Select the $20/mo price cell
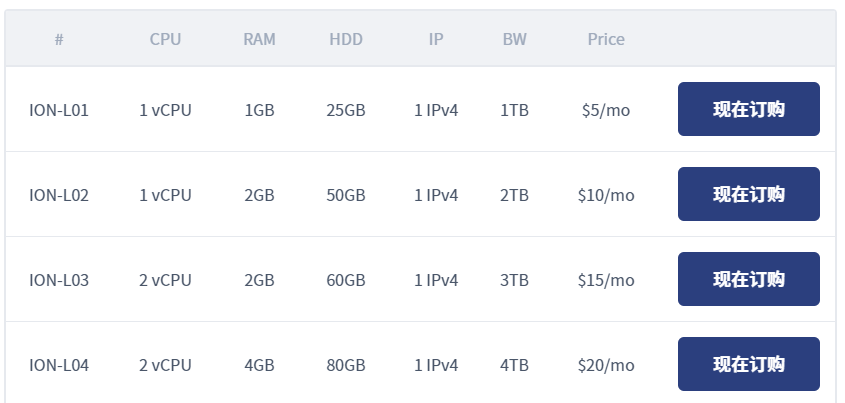 (x=606, y=365)
